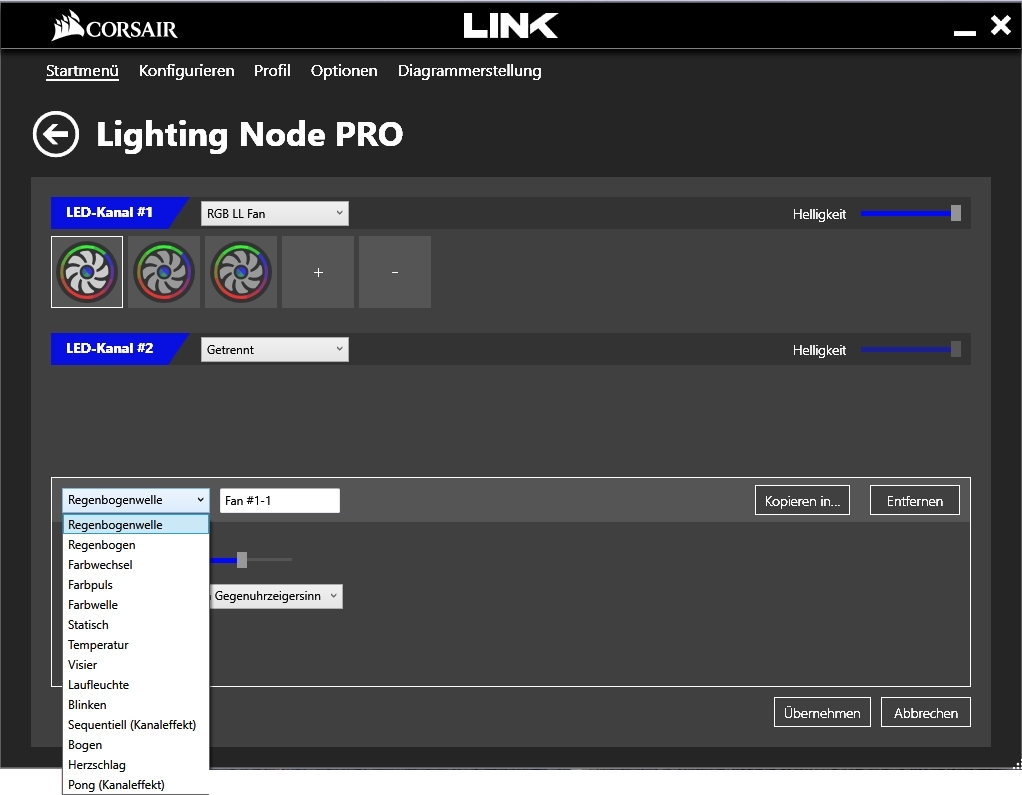Click the Kopieren in... button
The height and width of the screenshot is (795, 1022).
801,501
